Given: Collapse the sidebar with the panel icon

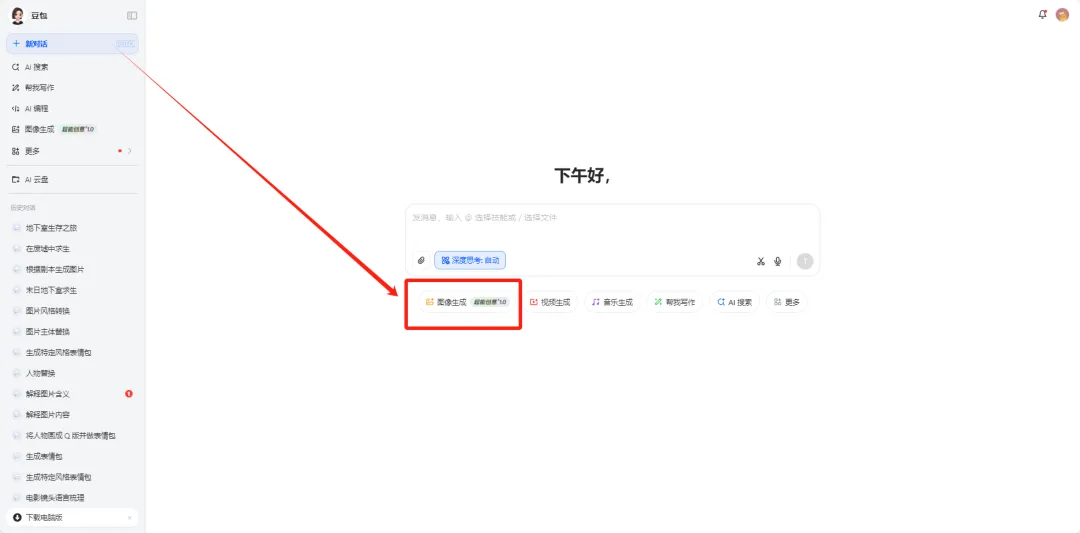Looking at the screenshot, I should point(132,16).
